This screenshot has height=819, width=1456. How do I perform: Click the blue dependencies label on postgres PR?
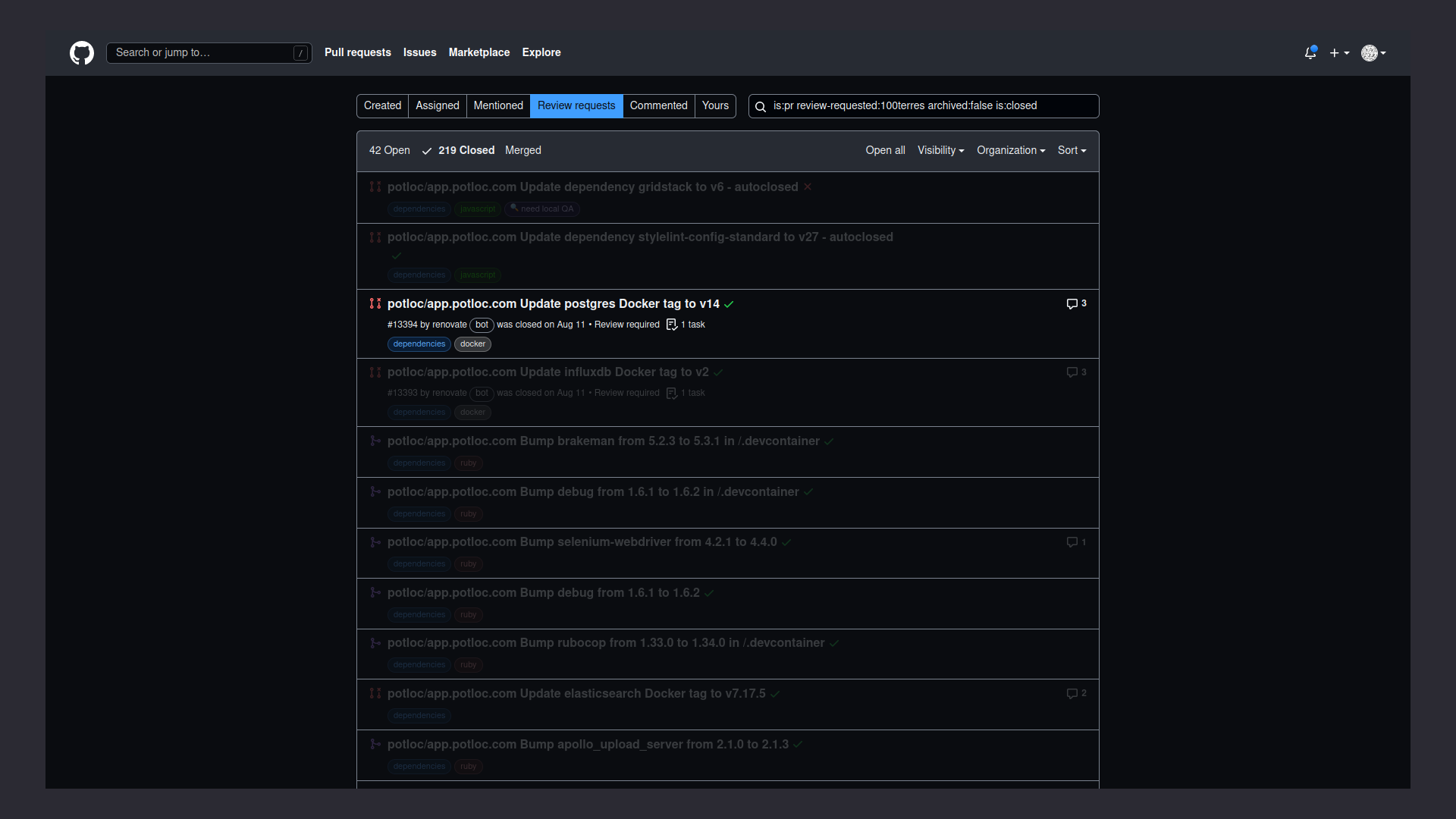[419, 344]
